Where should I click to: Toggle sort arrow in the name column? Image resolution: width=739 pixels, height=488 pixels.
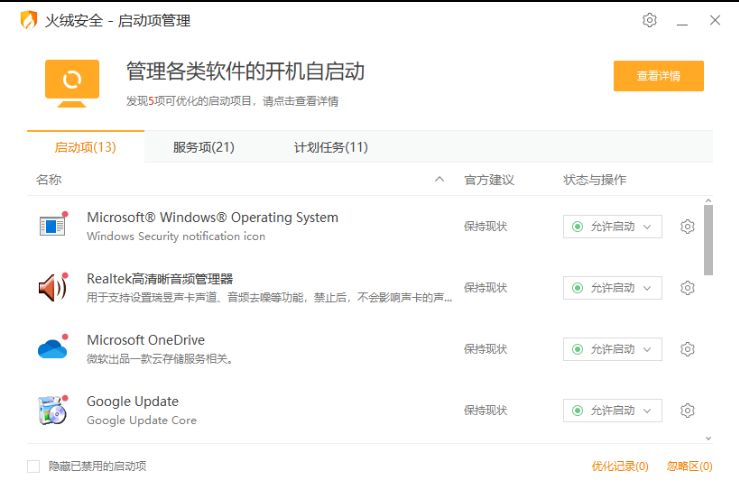click(x=439, y=179)
